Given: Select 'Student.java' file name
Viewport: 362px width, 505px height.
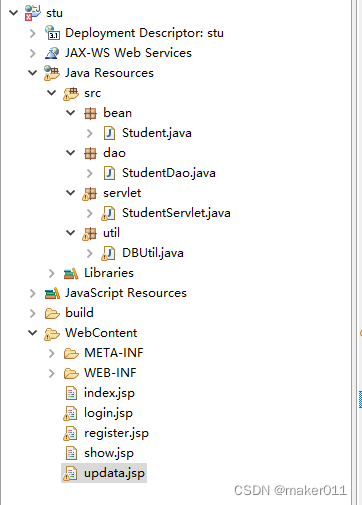Looking at the screenshot, I should coord(157,133).
